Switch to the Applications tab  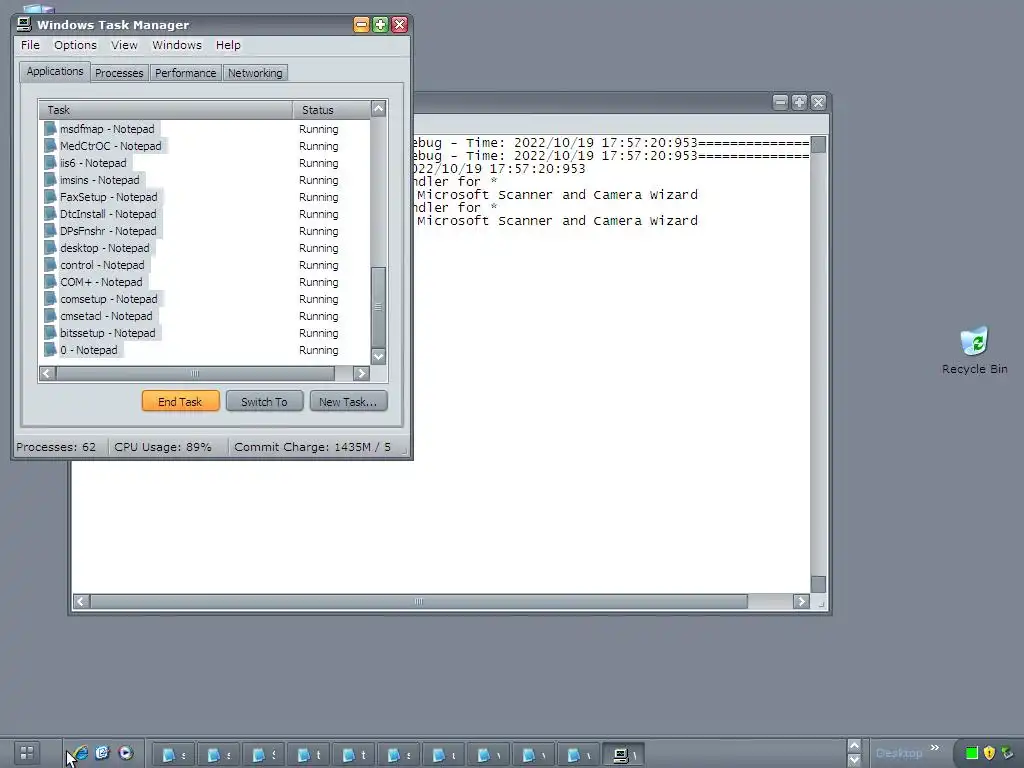pos(55,71)
